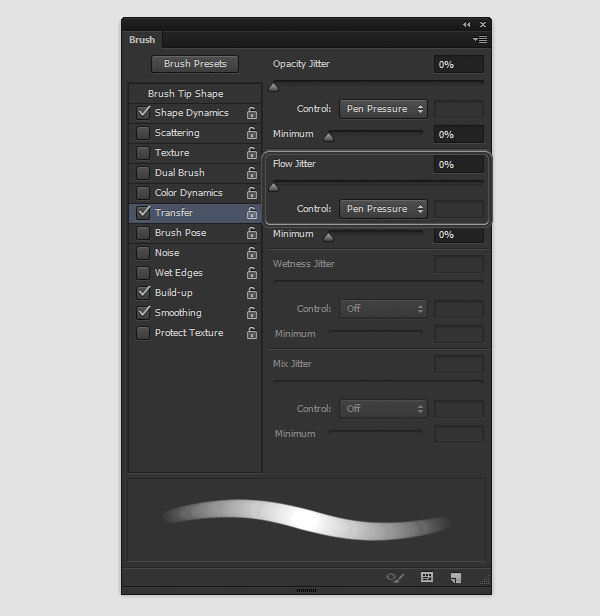Enable the Scattering checkbox
600x616 pixels.
(x=143, y=133)
